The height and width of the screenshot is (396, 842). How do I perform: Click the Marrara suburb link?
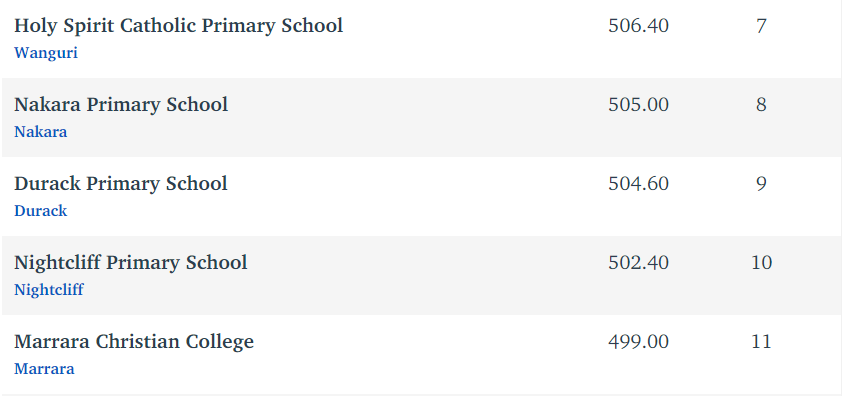point(44,369)
